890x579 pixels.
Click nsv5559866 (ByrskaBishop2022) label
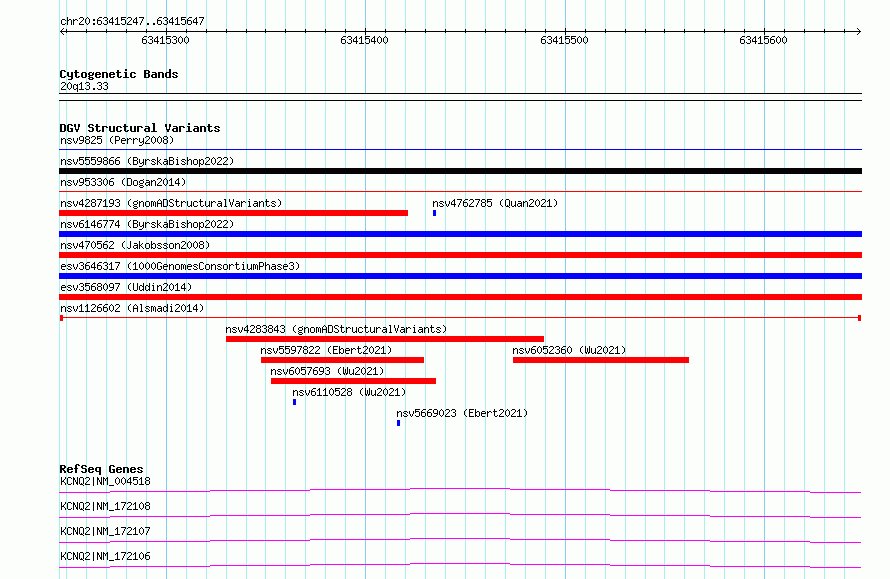pyautogui.click(x=147, y=161)
